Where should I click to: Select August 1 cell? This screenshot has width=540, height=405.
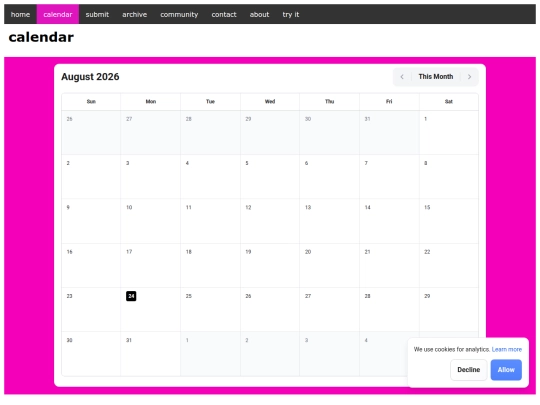[449, 133]
